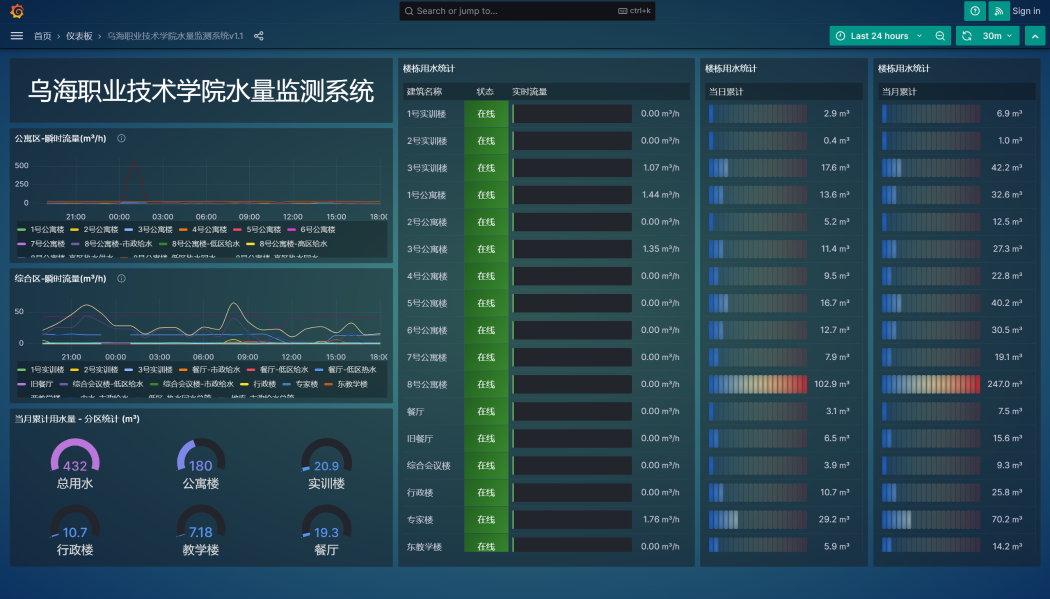Click the Grafana logo icon

(x=17, y=11)
